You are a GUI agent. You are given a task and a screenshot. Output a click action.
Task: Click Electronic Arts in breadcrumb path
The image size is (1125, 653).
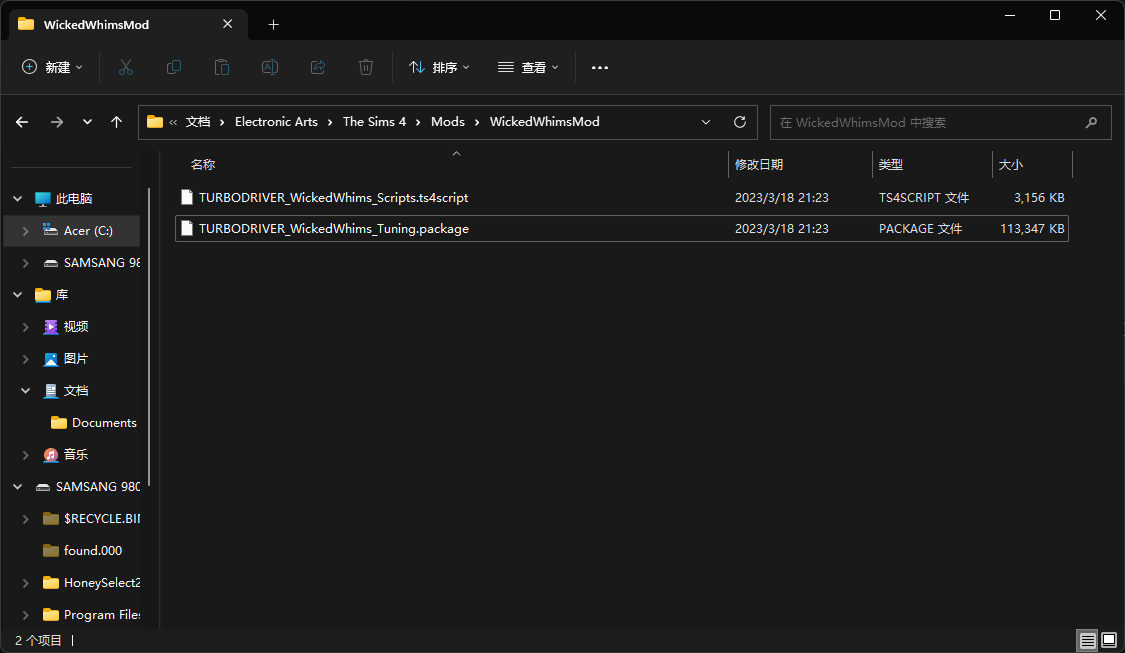pos(276,122)
